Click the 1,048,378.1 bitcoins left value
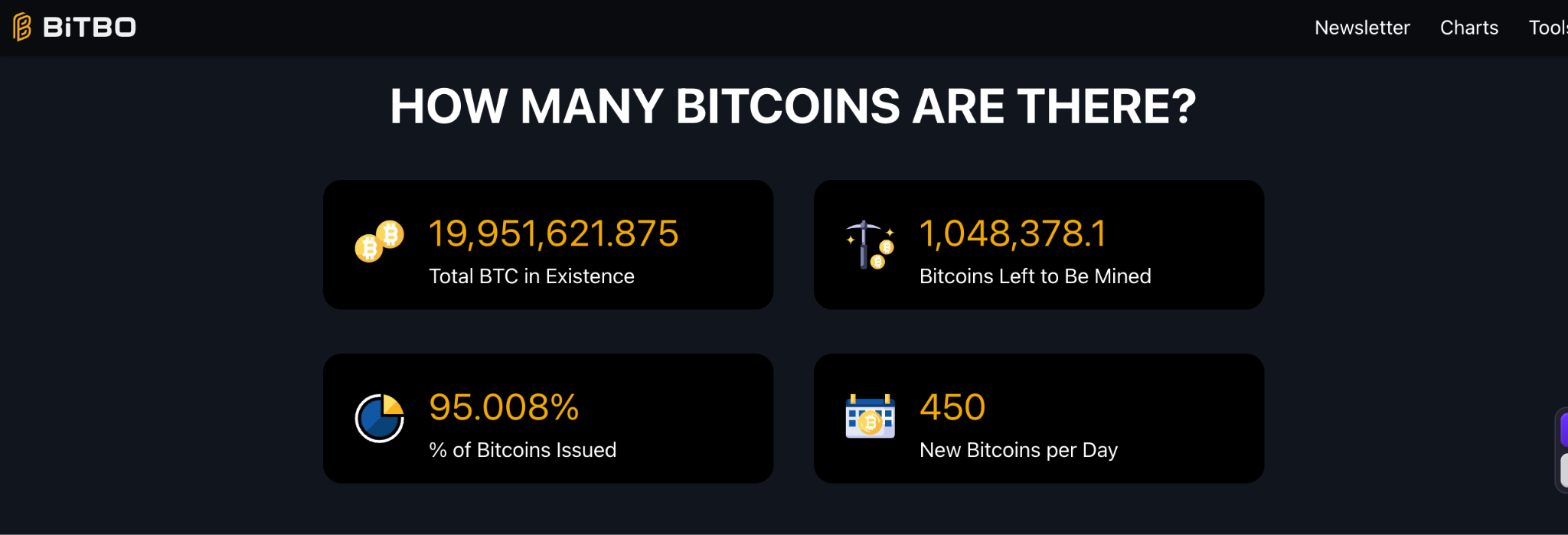1568x535 pixels. pyautogui.click(x=1012, y=233)
